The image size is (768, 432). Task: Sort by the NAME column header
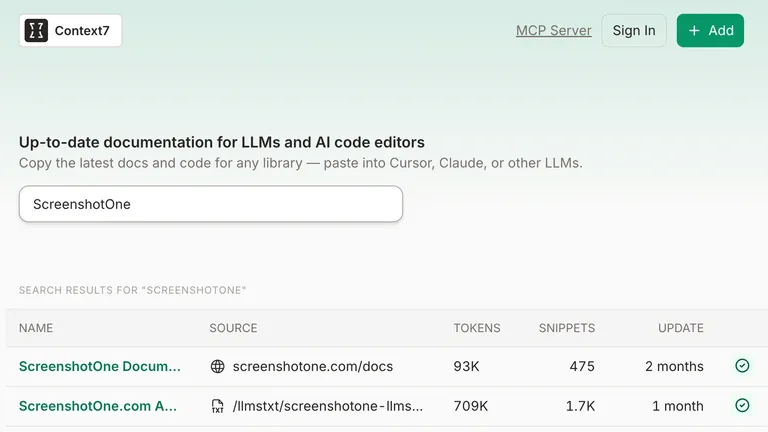click(x=36, y=328)
